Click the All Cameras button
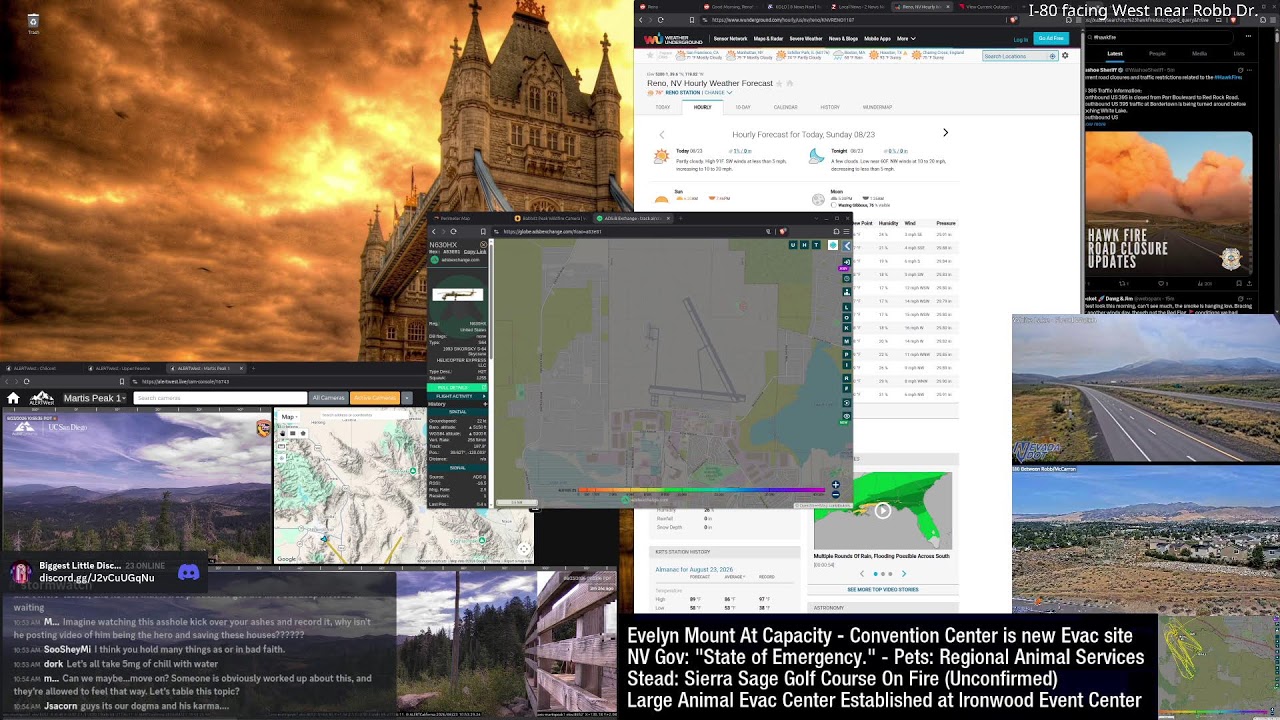 tap(328, 398)
